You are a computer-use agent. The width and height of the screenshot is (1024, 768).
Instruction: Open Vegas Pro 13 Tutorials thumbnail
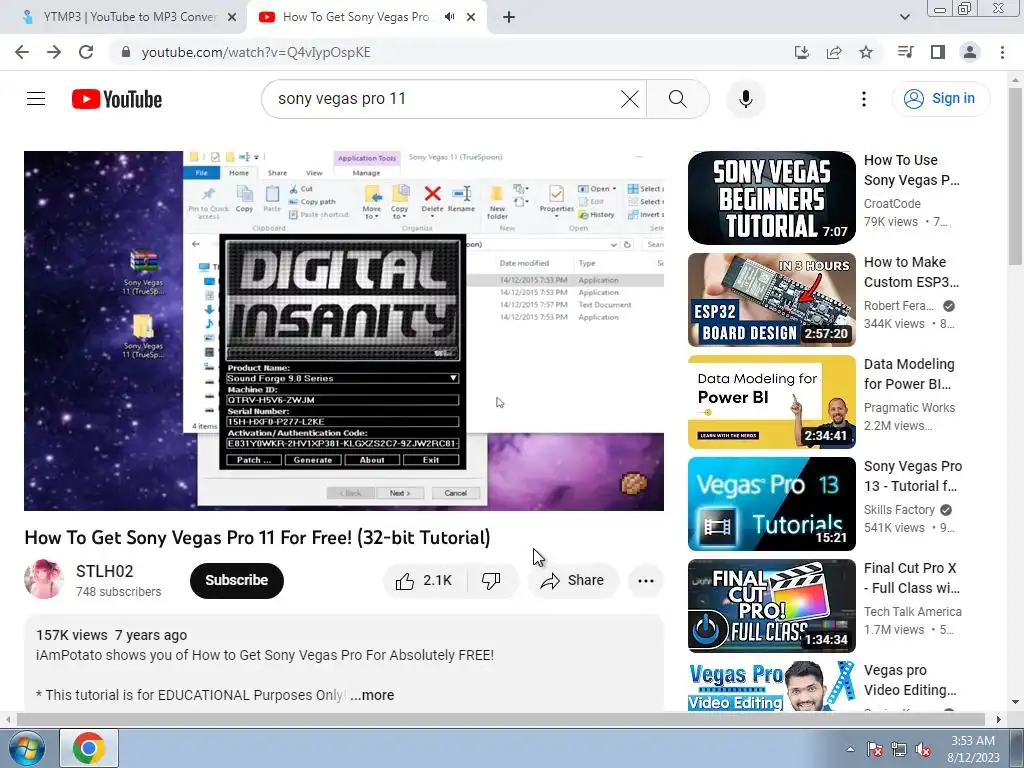pos(771,504)
